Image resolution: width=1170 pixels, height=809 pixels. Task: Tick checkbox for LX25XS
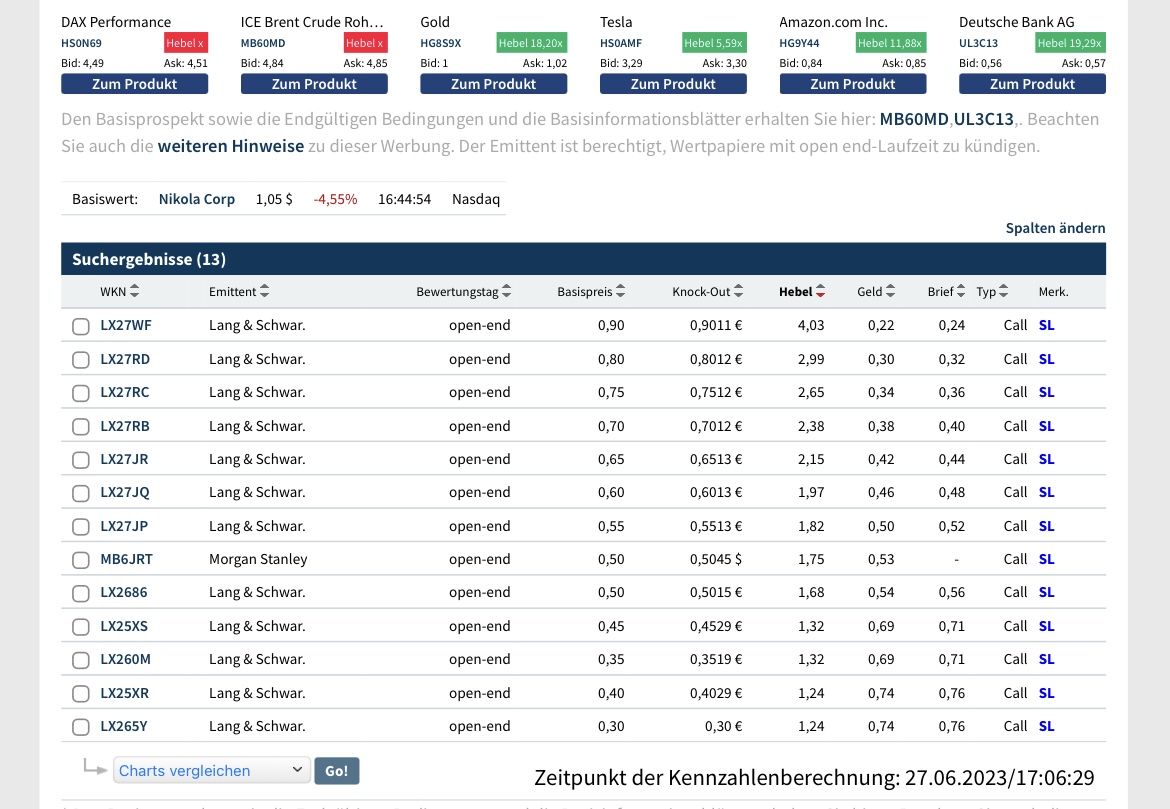(81, 627)
